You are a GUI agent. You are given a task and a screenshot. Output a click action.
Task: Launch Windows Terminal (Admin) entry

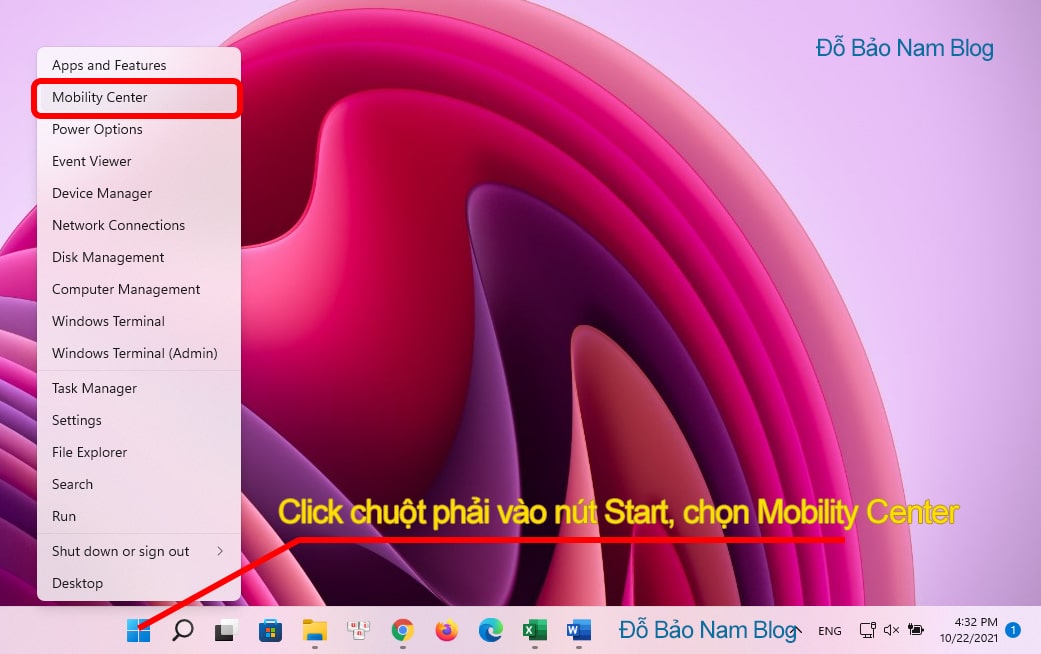[138, 353]
